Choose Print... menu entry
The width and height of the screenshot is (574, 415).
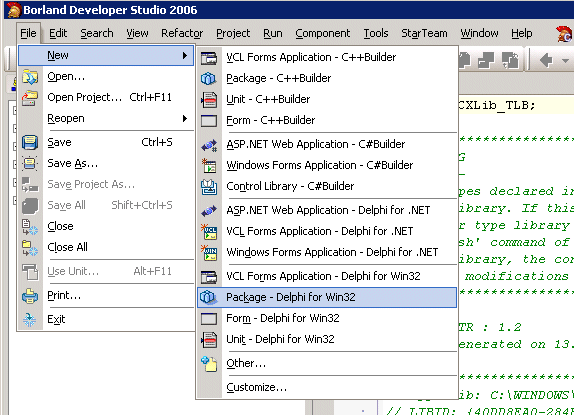coord(106,296)
